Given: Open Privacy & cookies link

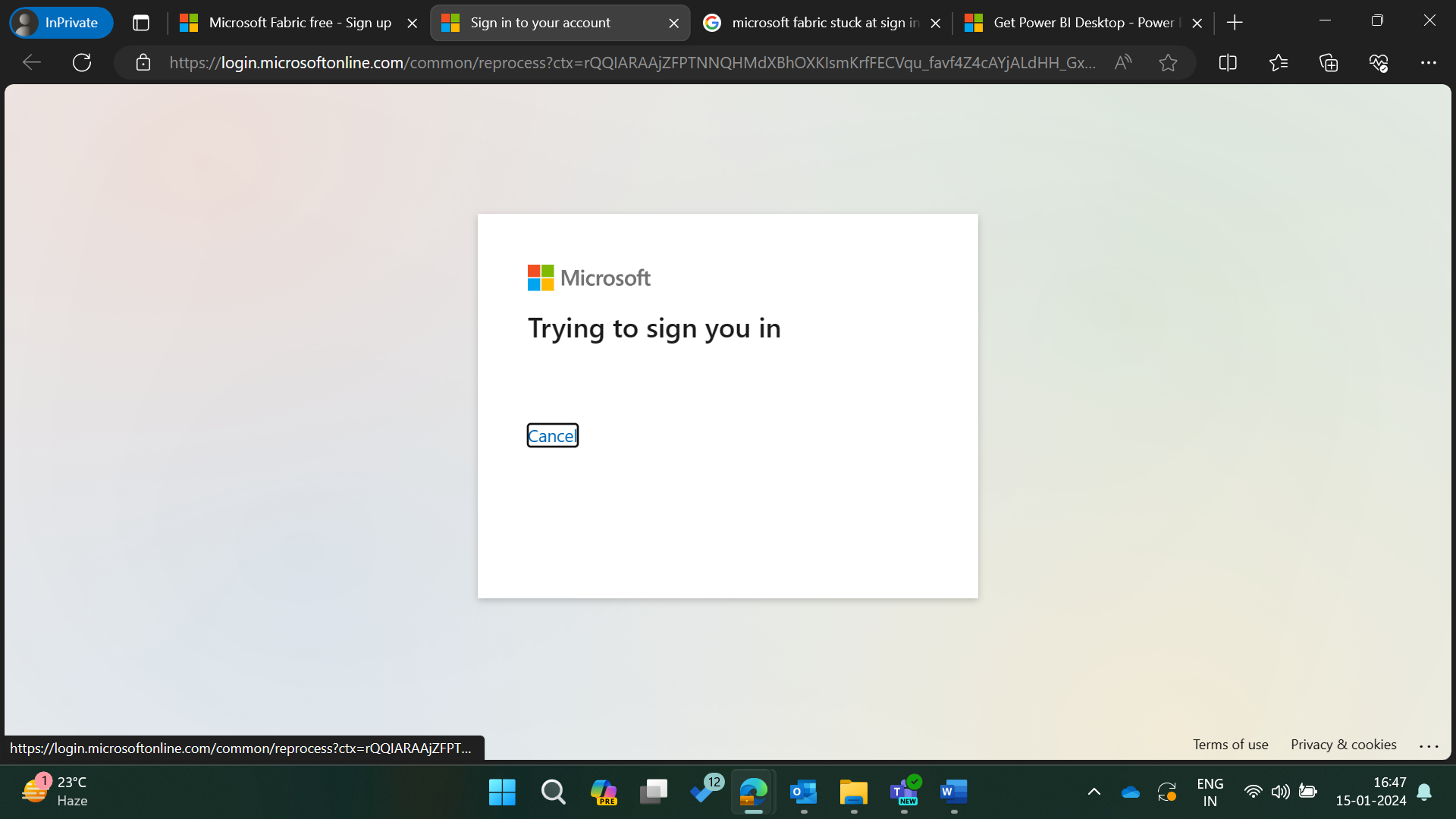Looking at the screenshot, I should coord(1343,745).
